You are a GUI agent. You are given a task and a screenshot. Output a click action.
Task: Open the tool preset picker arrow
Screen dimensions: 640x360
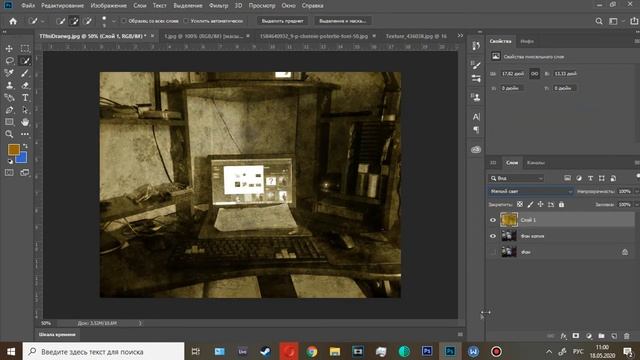(43, 21)
